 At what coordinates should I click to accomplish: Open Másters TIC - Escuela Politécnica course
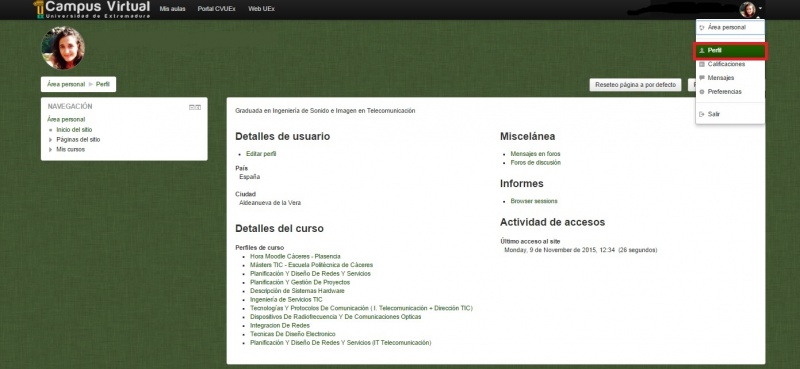click(x=311, y=265)
